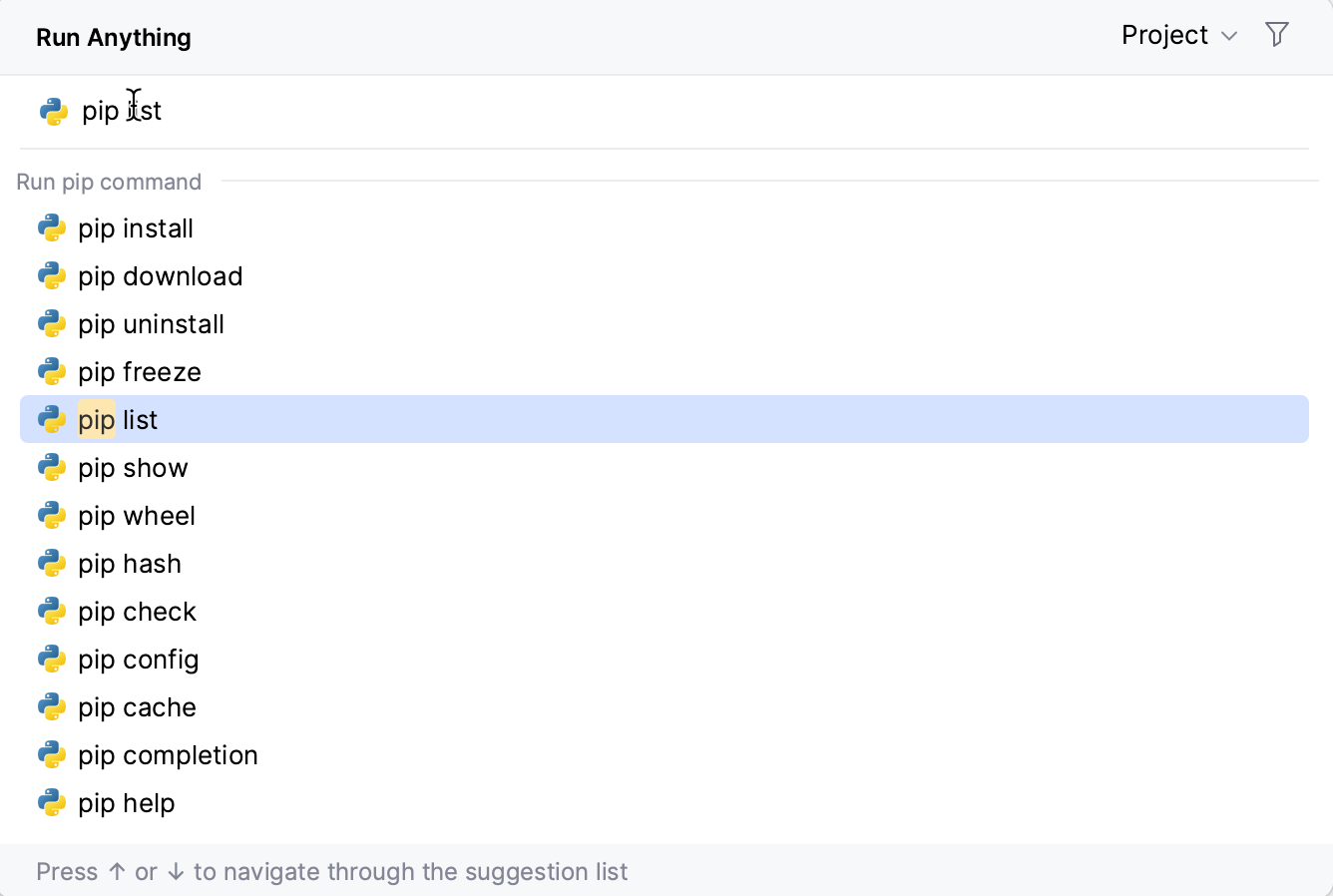Click the Python icon in the command field
Viewport: 1333px width, 896px height.
point(54,111)
